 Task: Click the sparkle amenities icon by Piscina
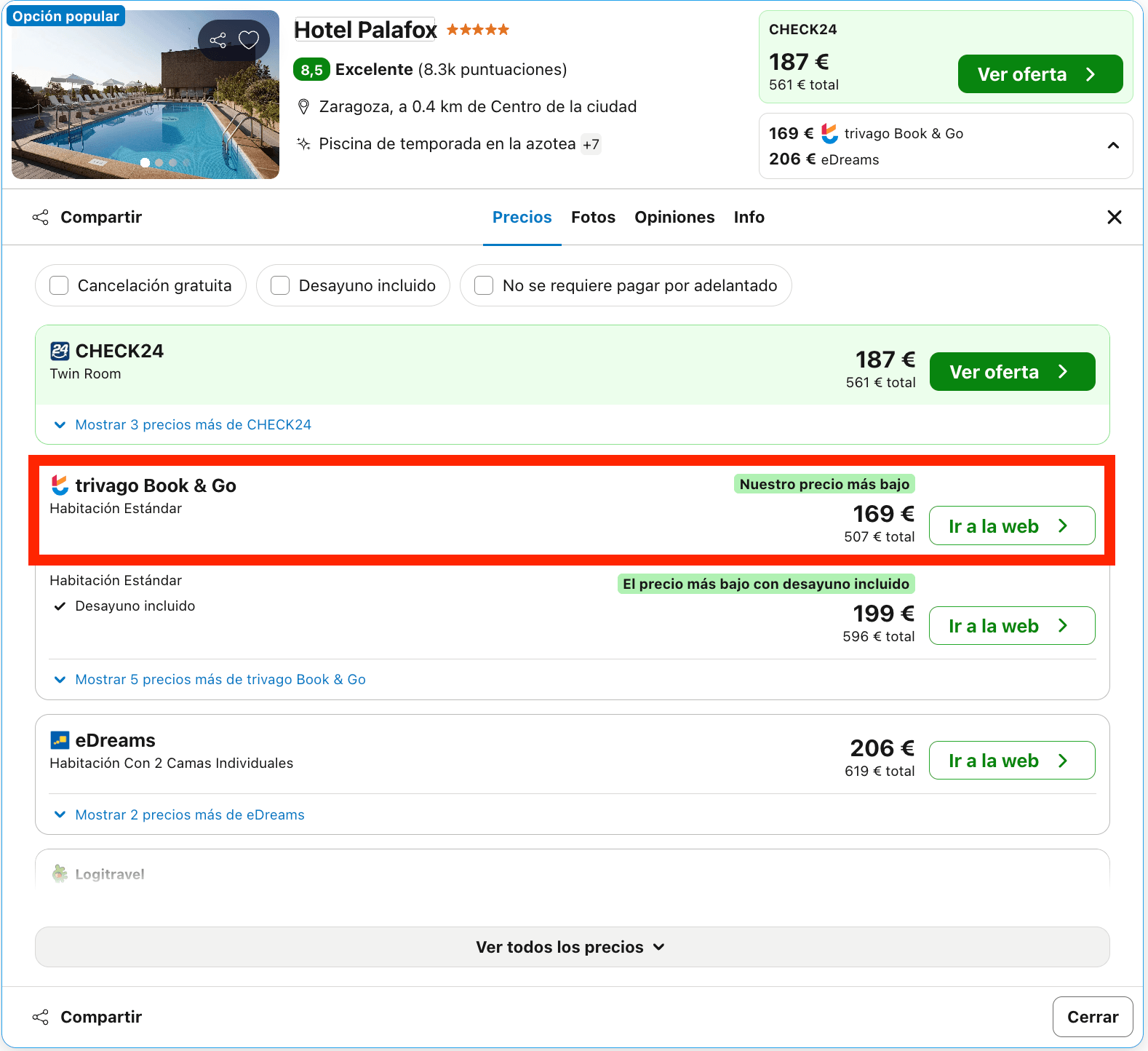[x=304, y=144]
